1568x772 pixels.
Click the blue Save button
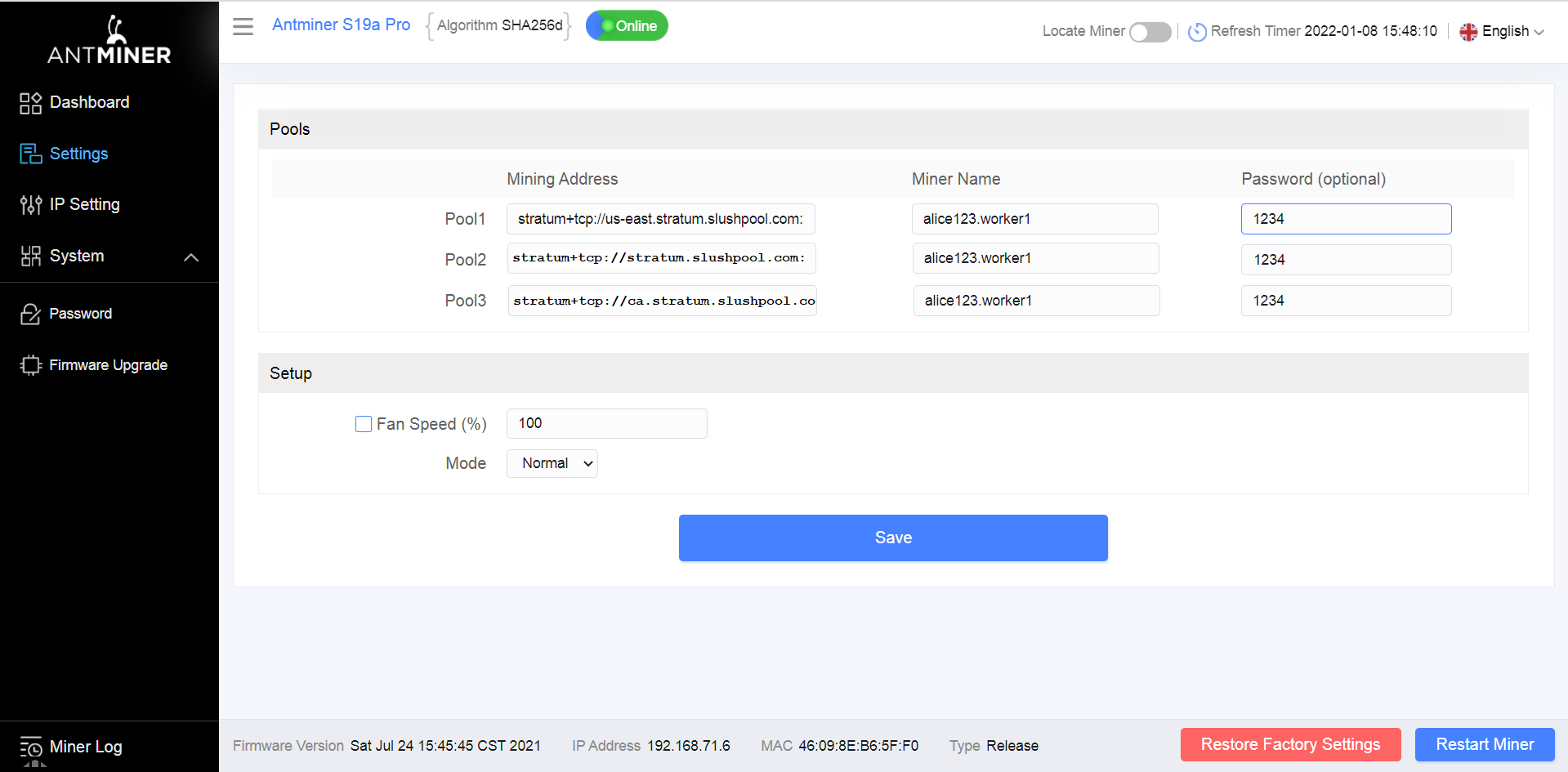[x=893, y=538]
